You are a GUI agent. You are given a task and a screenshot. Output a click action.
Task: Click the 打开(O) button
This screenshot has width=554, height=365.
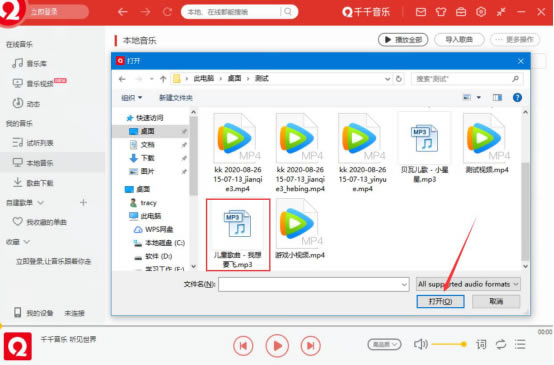(440, 301)
